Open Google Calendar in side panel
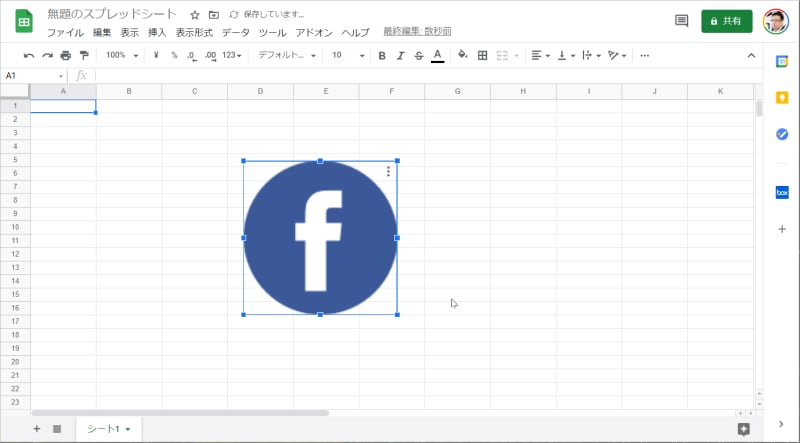800x443 pixels. point(782,61)
